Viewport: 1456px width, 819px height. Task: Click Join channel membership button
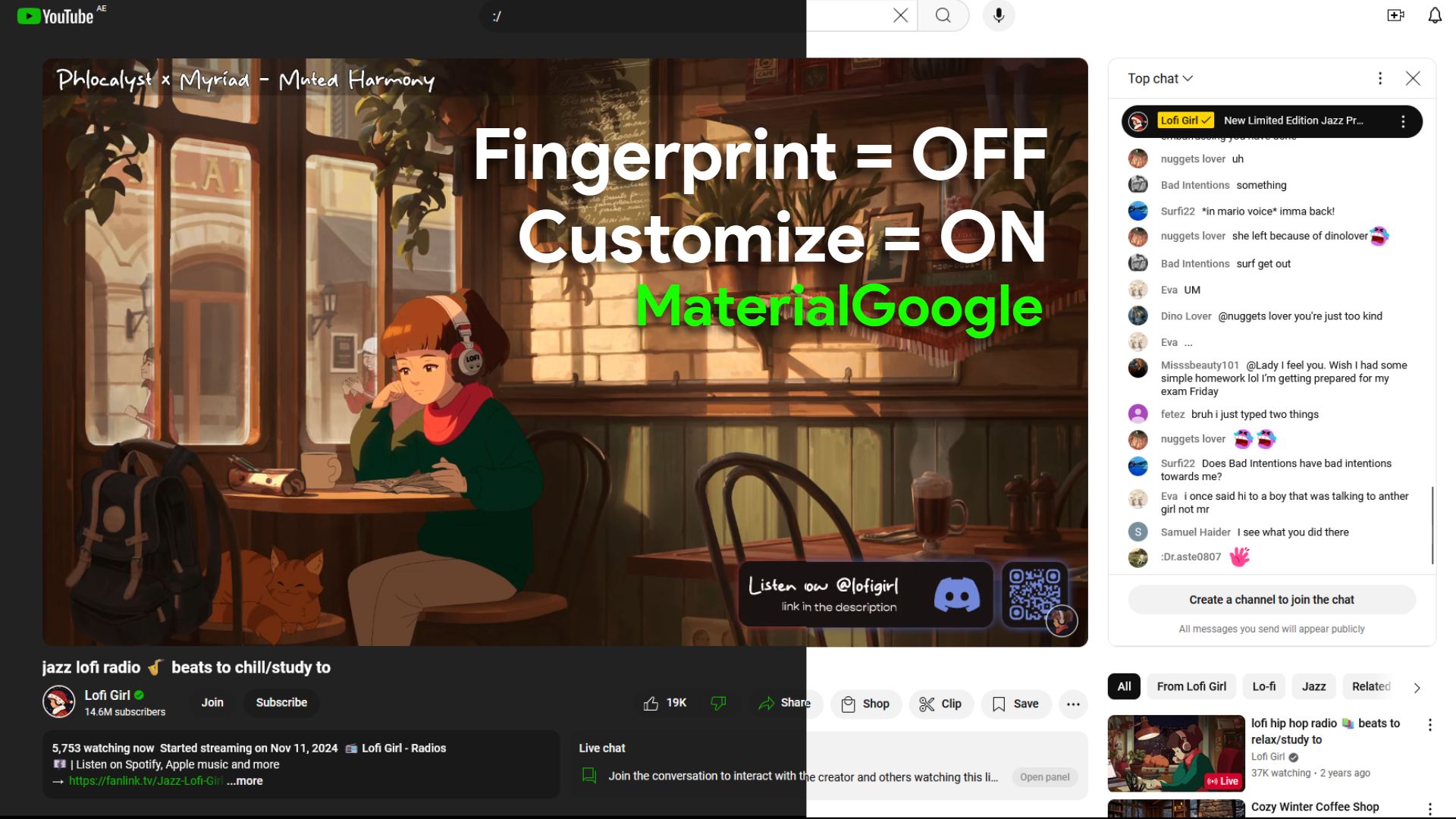[x=211, y=702]
